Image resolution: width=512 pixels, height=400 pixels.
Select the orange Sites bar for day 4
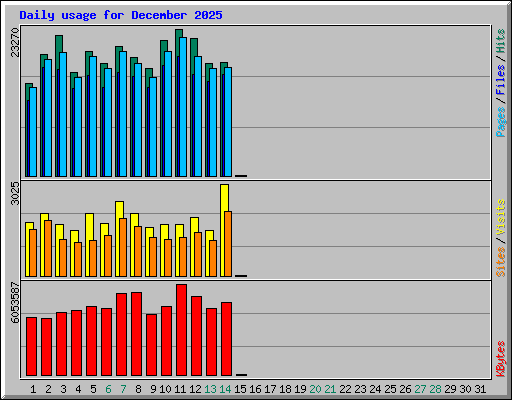tap(78, 259)
